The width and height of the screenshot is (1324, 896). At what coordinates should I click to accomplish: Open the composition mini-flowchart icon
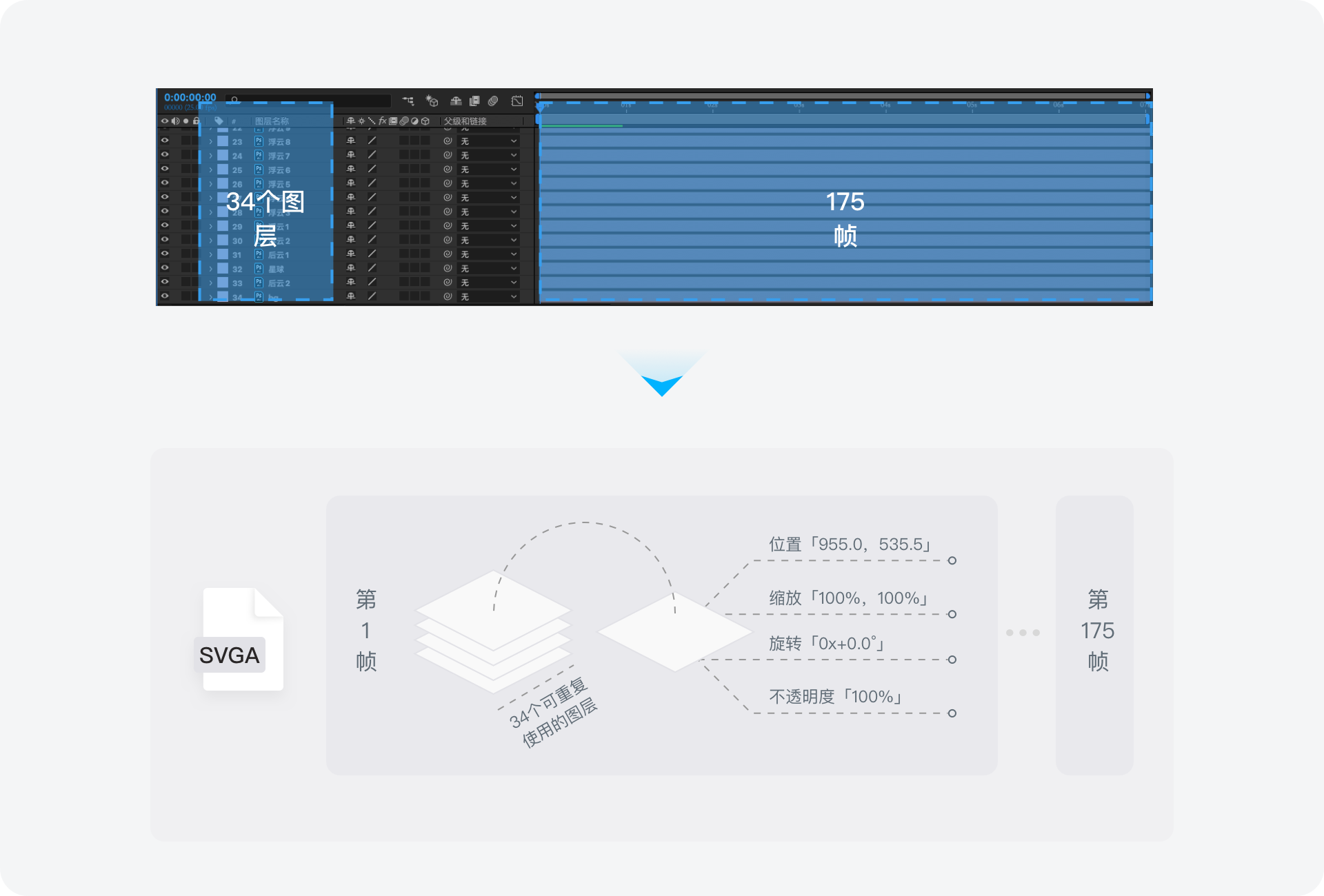[x=408, y=101]
